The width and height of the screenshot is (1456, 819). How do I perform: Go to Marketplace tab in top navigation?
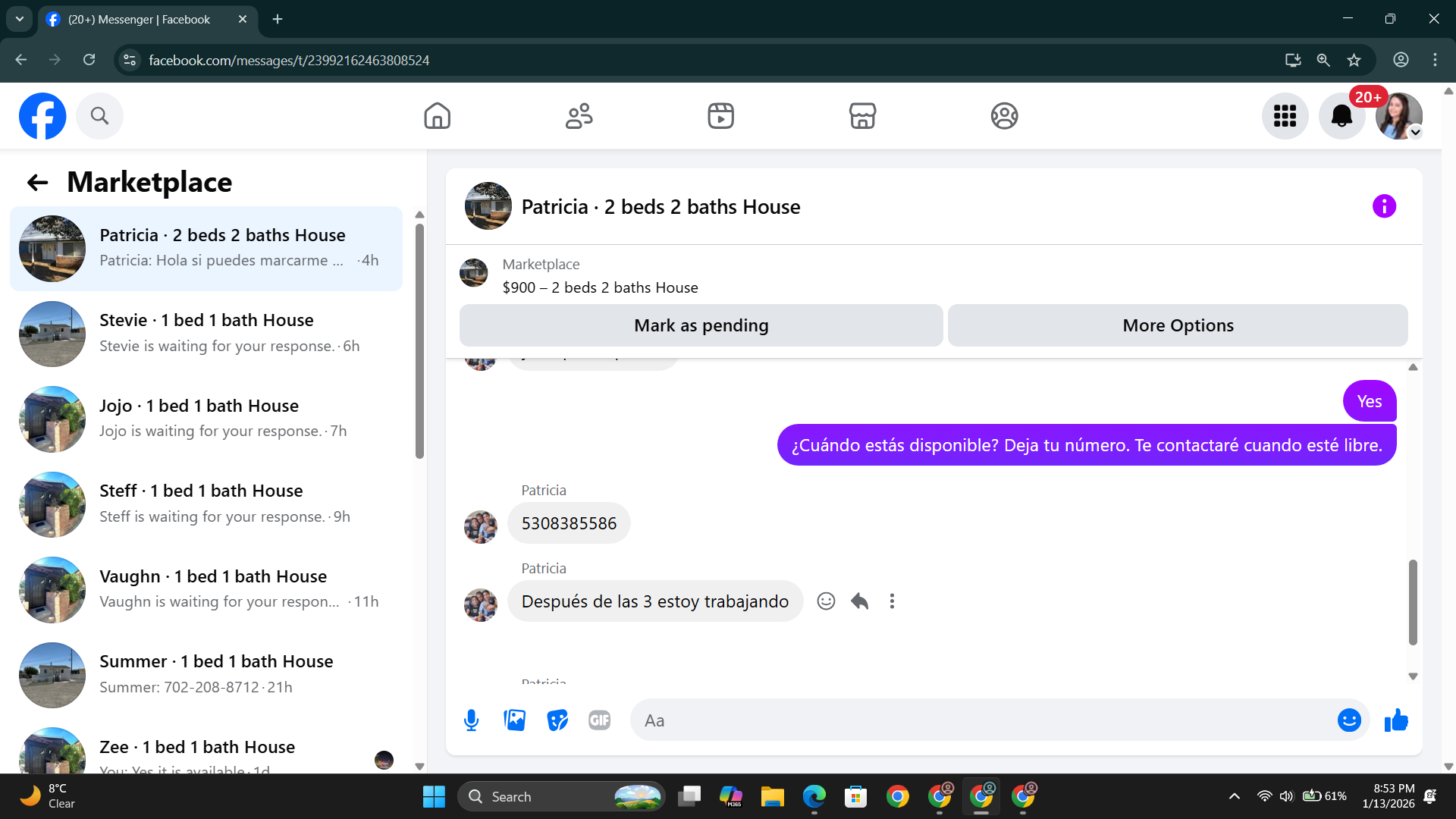[x=862, y=116]
